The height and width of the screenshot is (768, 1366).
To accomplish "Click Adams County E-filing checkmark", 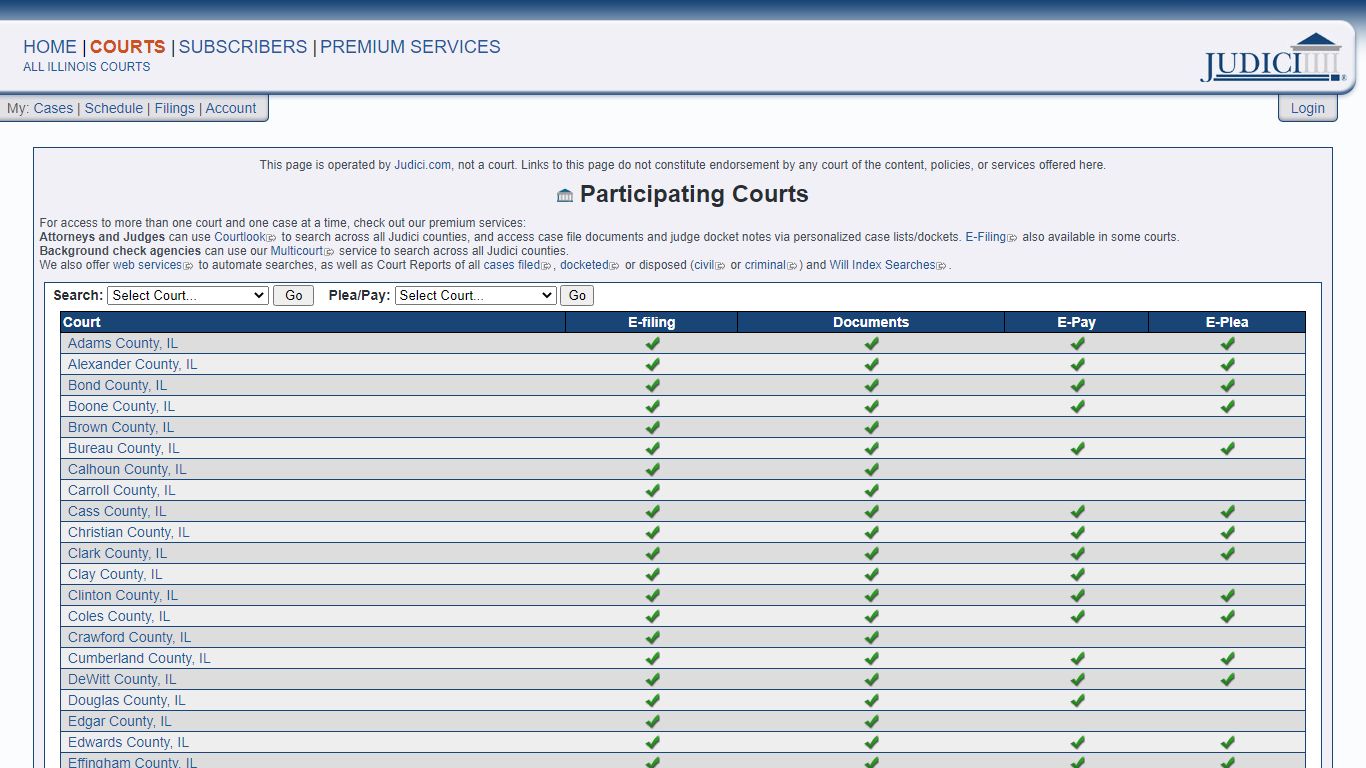I will pos(652,343).
